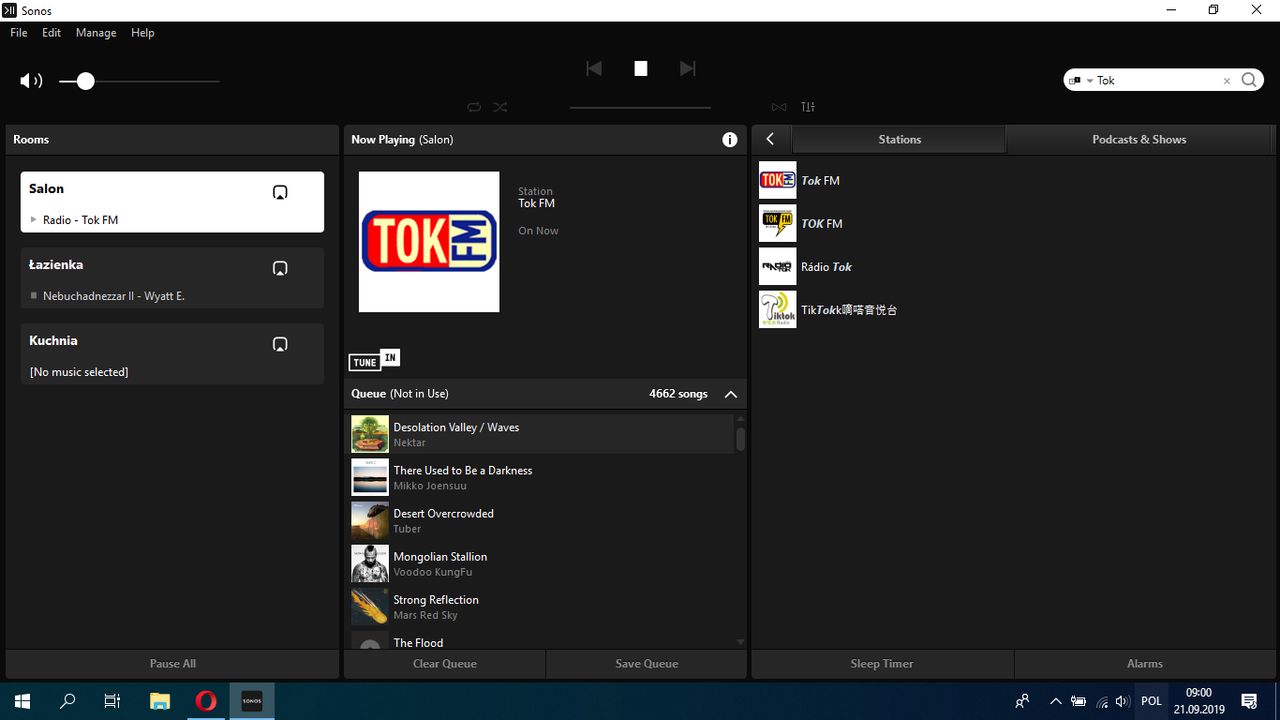Select Mongolian Stallion in queue
The width and height of the screenshot is (1280, 720).
click(540, 563)
